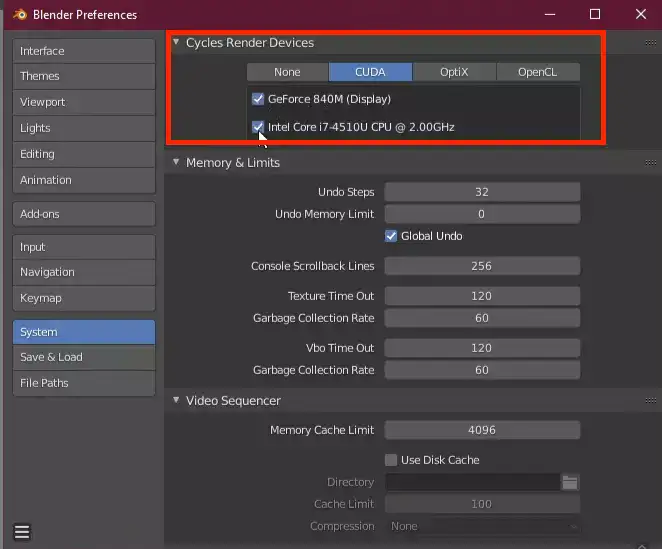Go to the Viewport preferences section
This screenshot has width=662, height=549.
pos(84,102)
